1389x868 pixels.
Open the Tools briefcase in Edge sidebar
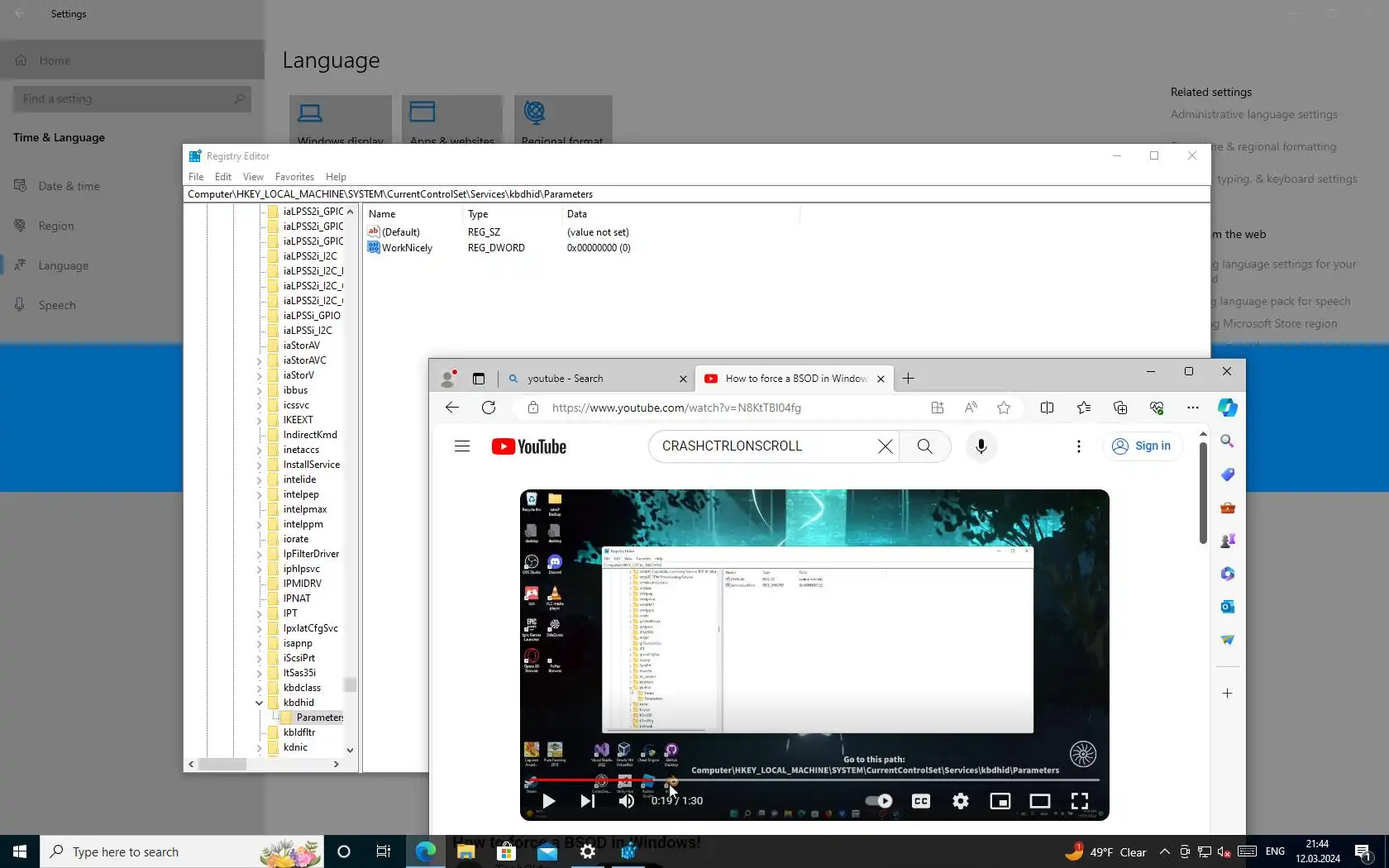point(1228,508)
